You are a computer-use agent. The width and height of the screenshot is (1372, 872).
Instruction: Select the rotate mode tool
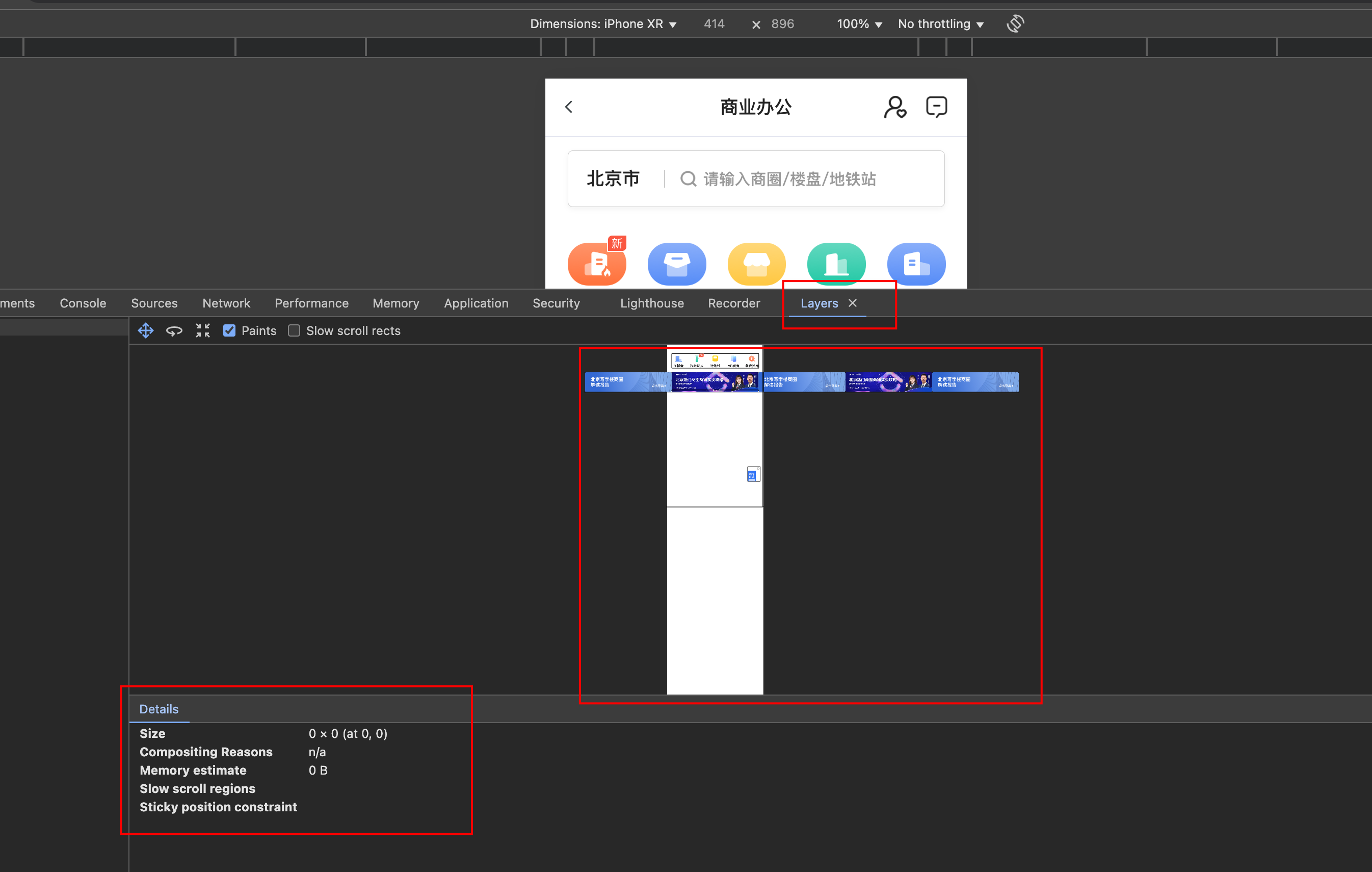tap(174, 330)
